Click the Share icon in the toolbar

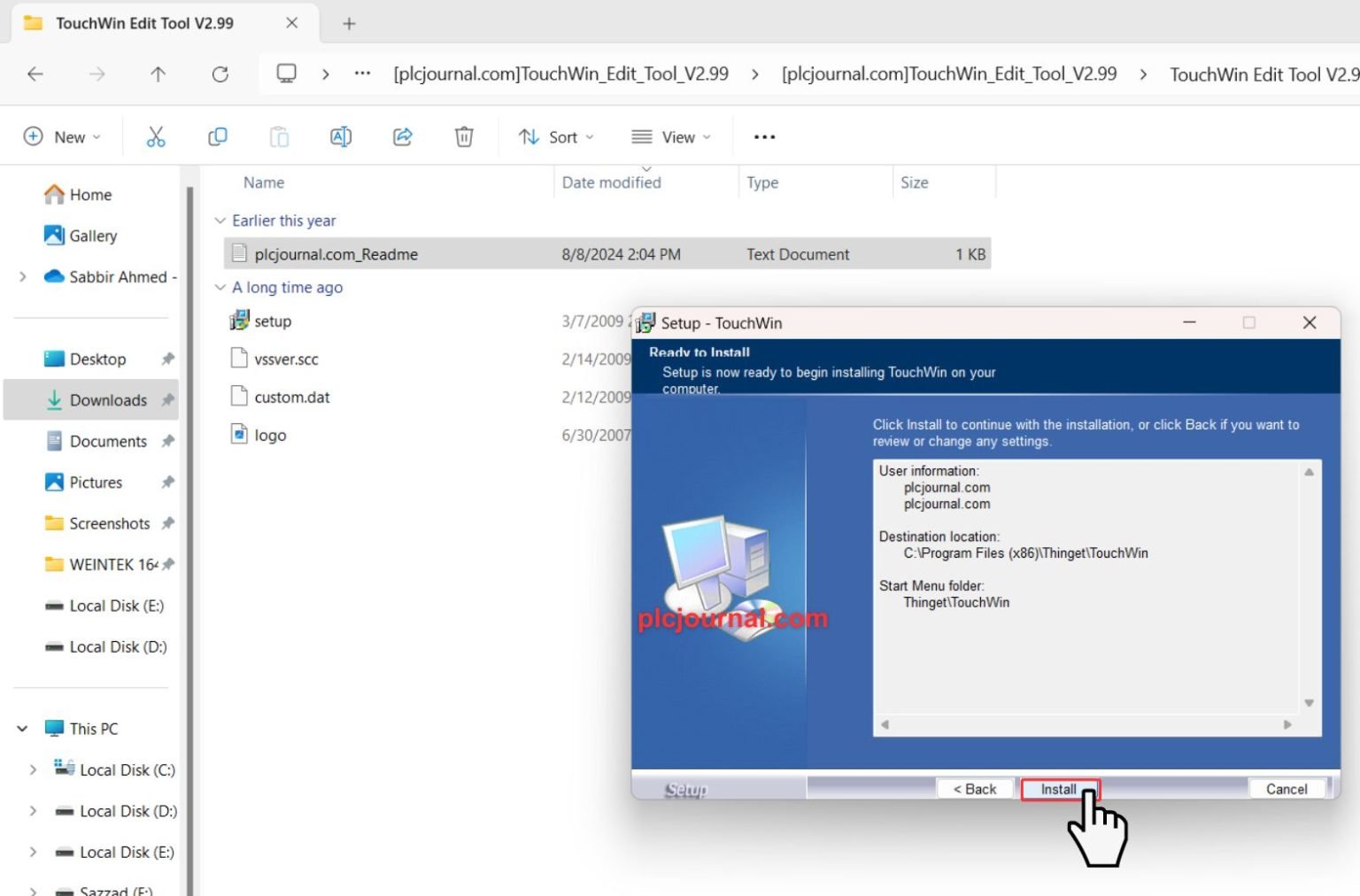coord(402,136)
